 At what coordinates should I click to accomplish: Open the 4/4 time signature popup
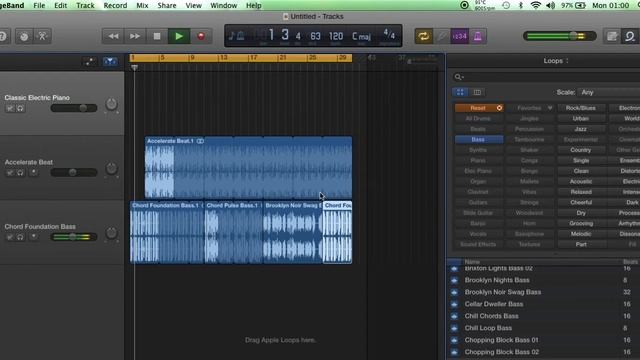(389, 35)
